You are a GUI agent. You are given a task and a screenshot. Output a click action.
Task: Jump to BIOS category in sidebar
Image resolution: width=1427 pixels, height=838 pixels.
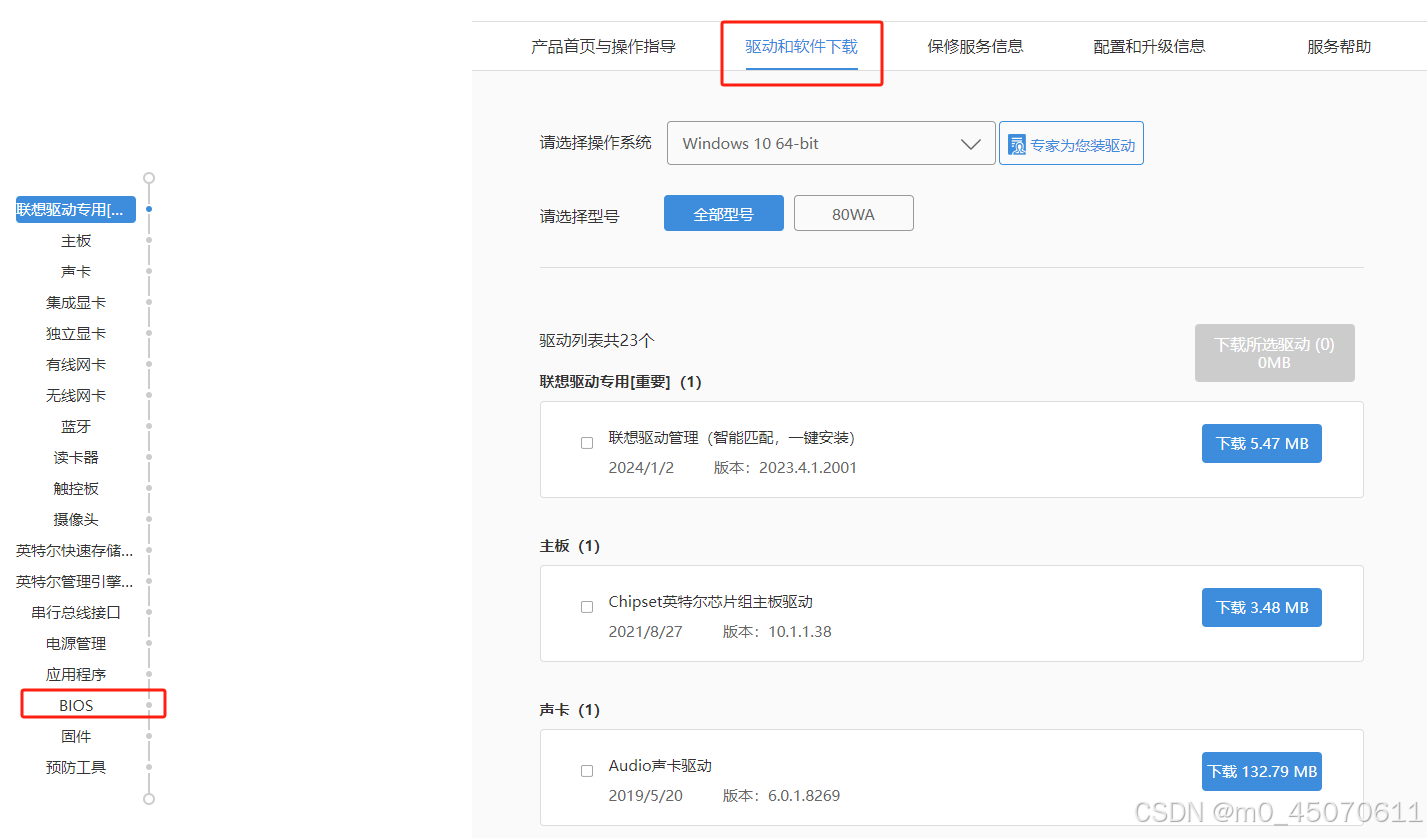pyautogui.click(x=76, y=706)
